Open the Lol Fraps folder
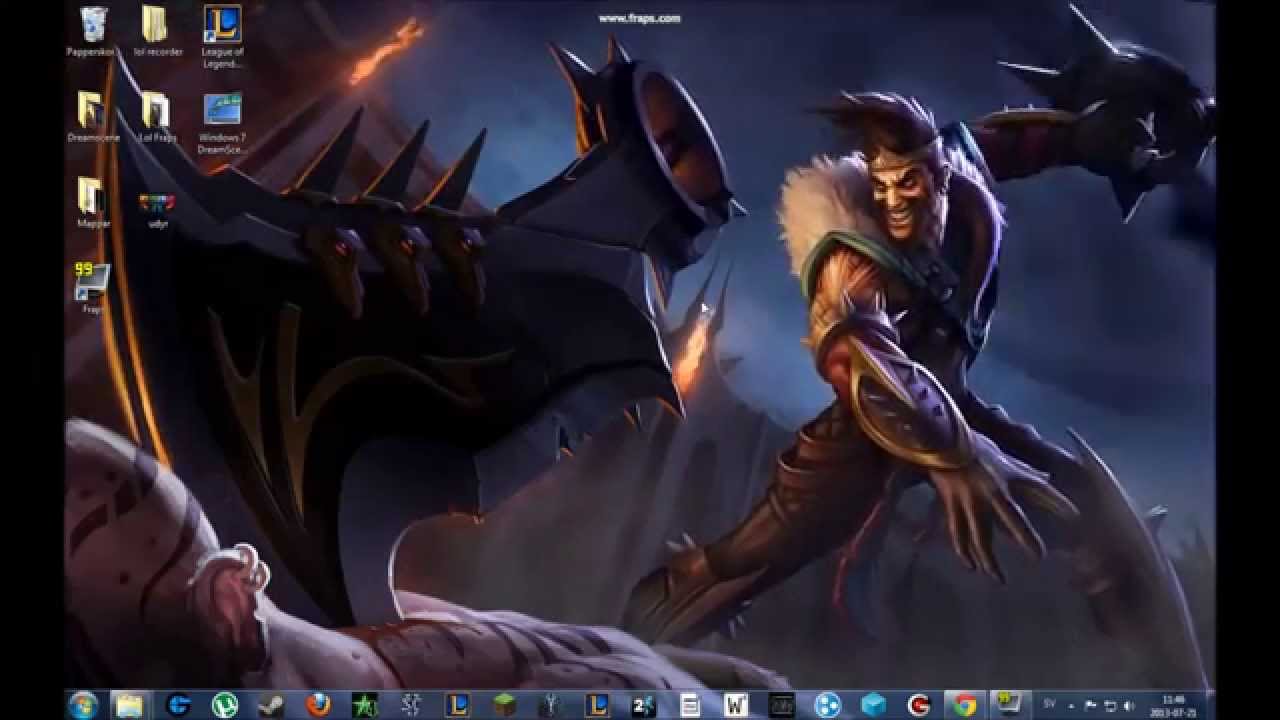Image resolution: width=1280 pixels, height=720 pixels. 157,116
